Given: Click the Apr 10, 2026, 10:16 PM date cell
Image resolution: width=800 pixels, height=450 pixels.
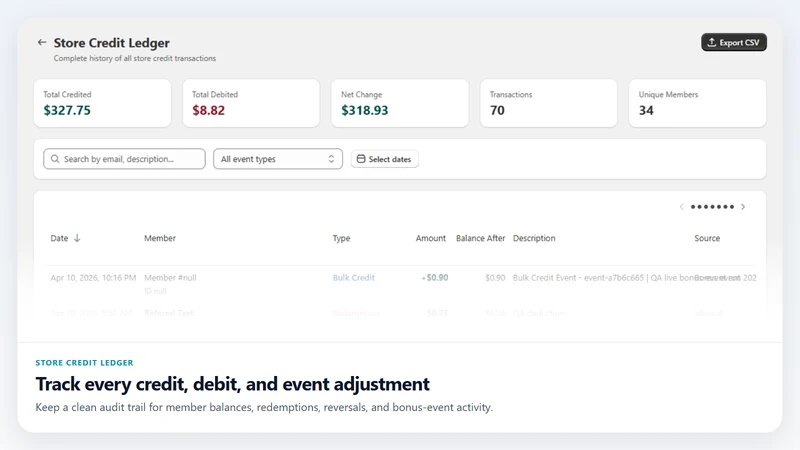Looking at the screenshot, I should pyautogui.click(x=93, y=278).
